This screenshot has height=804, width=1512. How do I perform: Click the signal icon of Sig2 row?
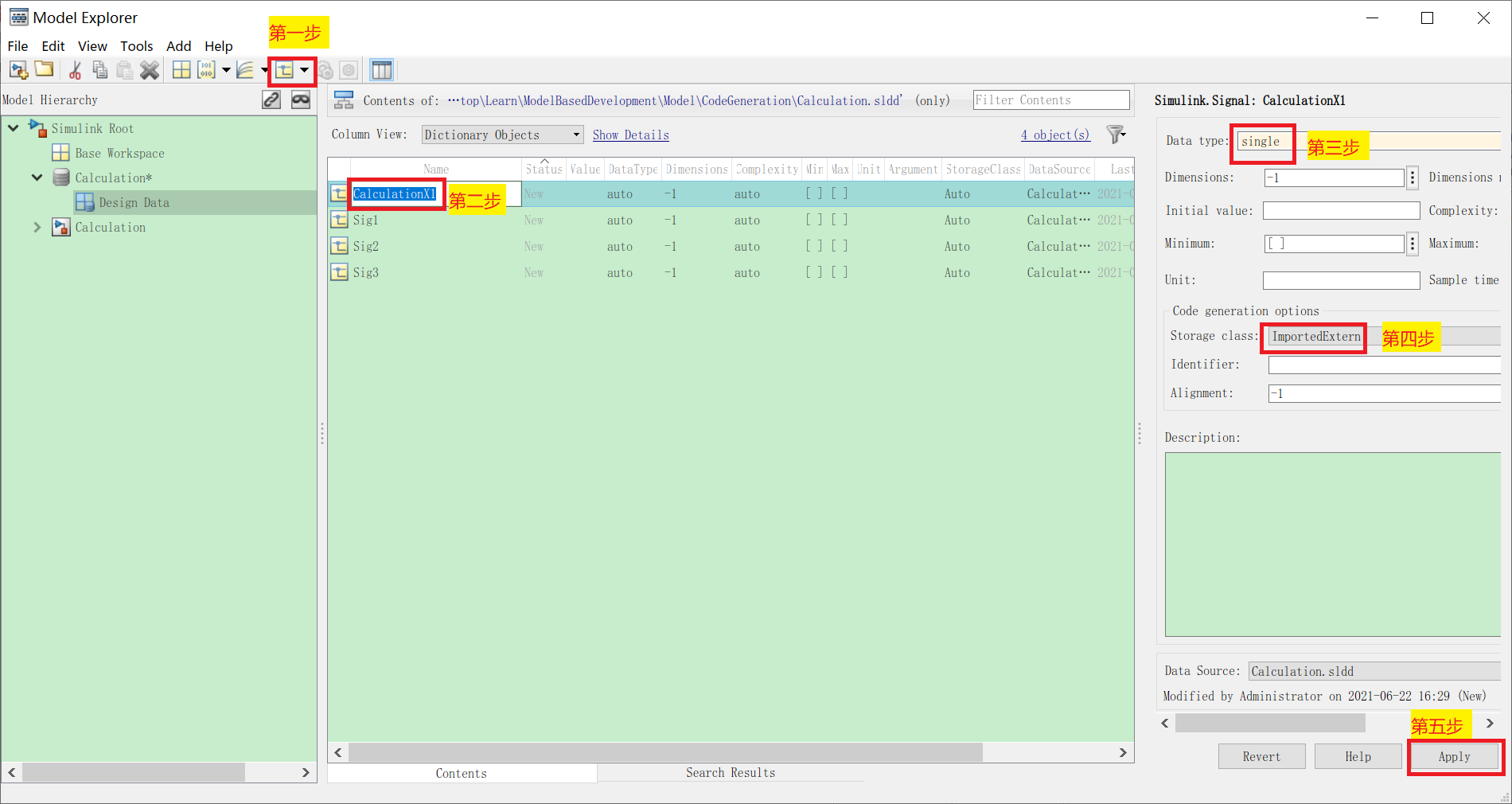340,246
